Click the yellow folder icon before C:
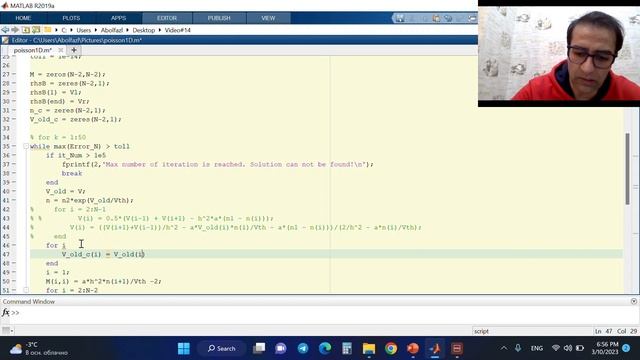 [x=48, y=30]
